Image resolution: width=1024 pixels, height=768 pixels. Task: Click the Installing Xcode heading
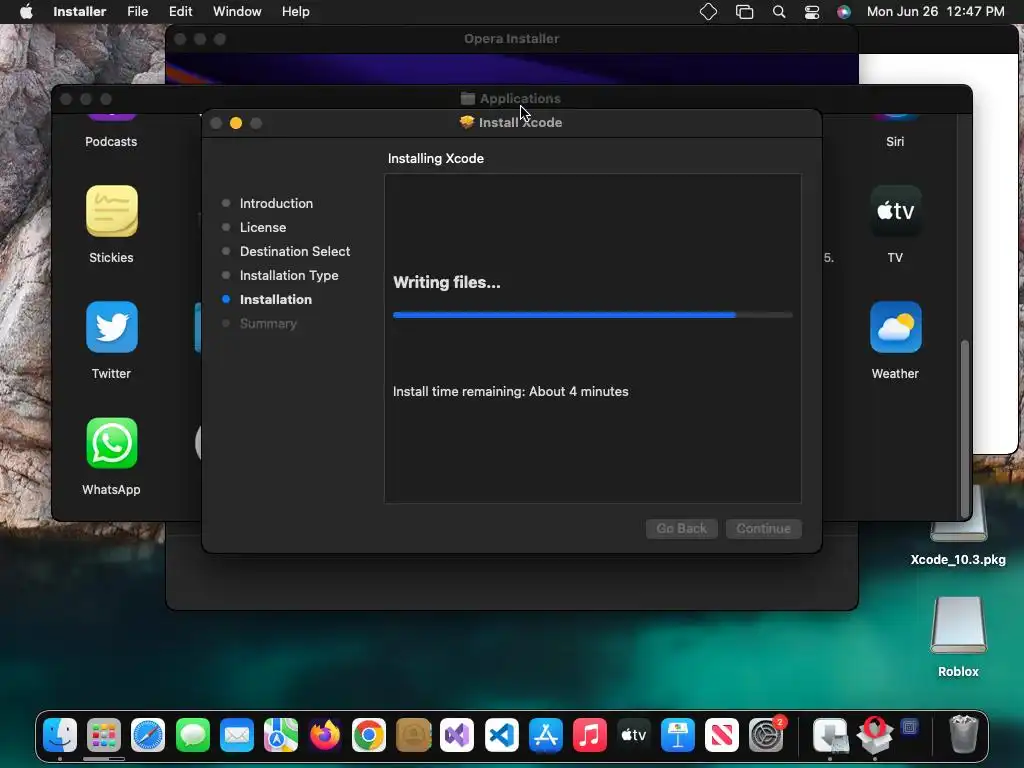tap(436, 159)
